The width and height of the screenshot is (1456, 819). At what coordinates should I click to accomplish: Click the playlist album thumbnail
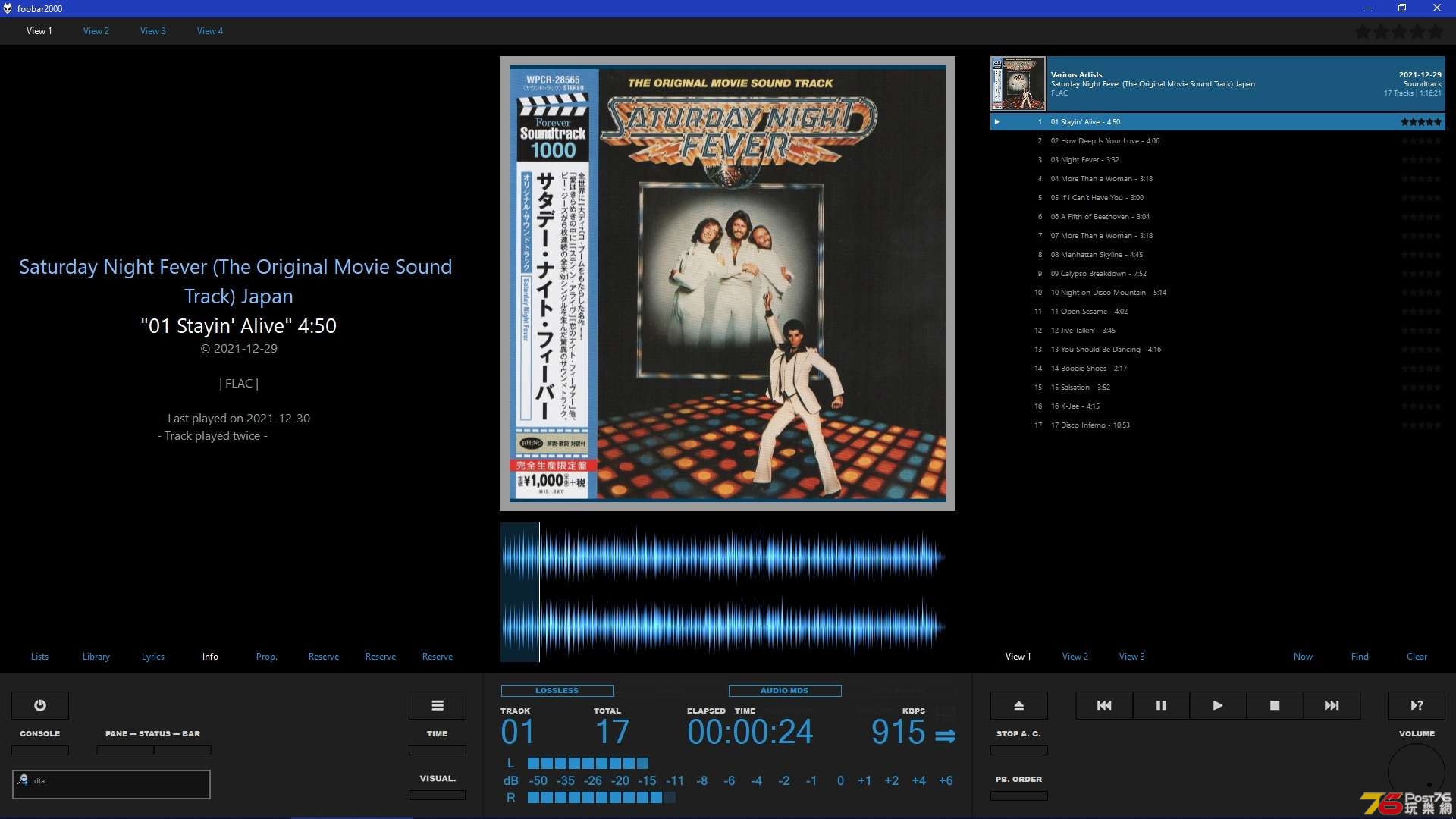point(1018,83)
